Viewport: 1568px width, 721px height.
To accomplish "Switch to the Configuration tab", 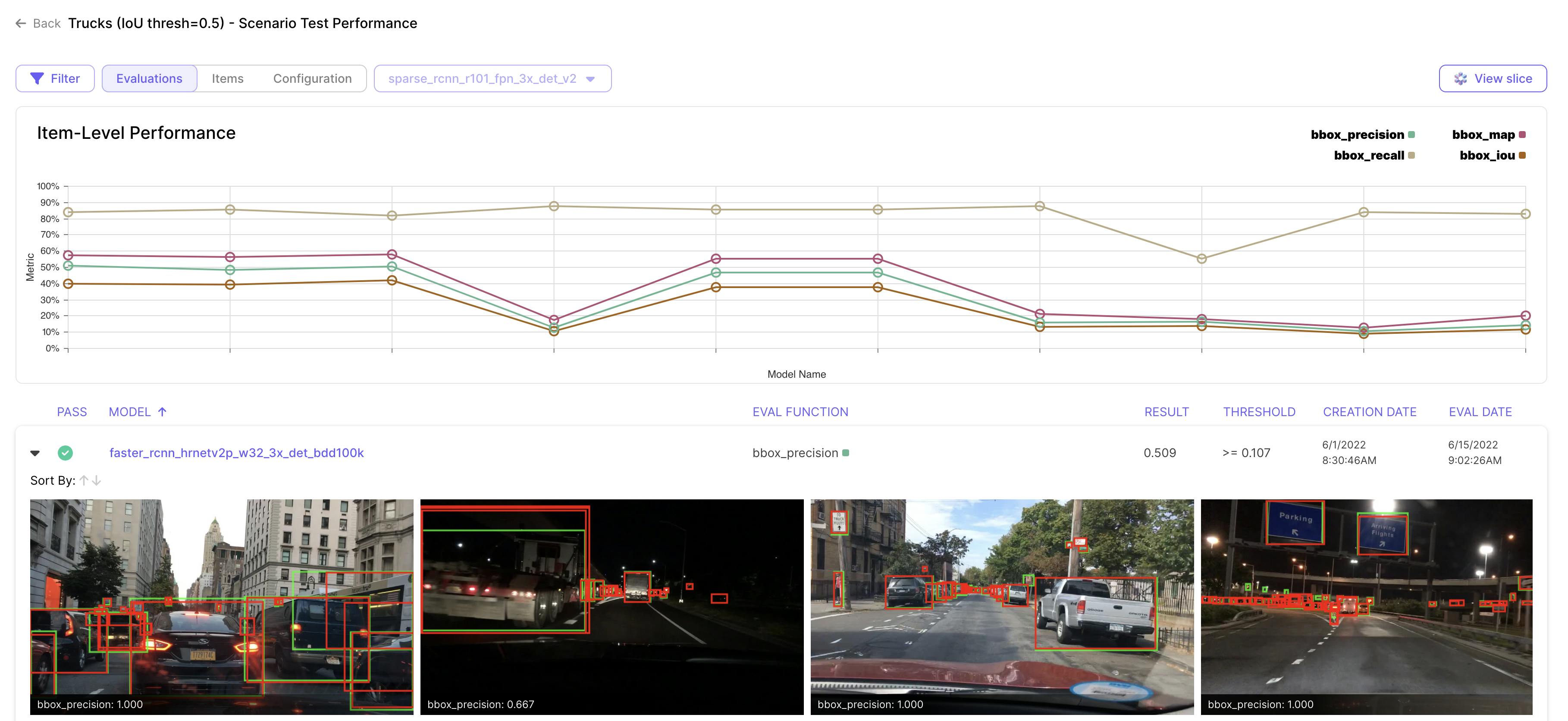I will 312,78.
